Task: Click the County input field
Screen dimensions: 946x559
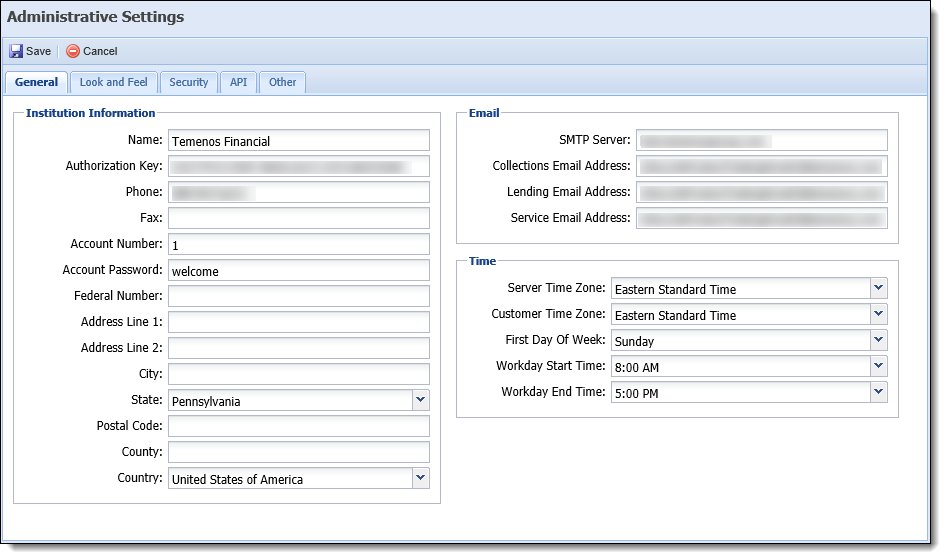Action: [299, 452]
